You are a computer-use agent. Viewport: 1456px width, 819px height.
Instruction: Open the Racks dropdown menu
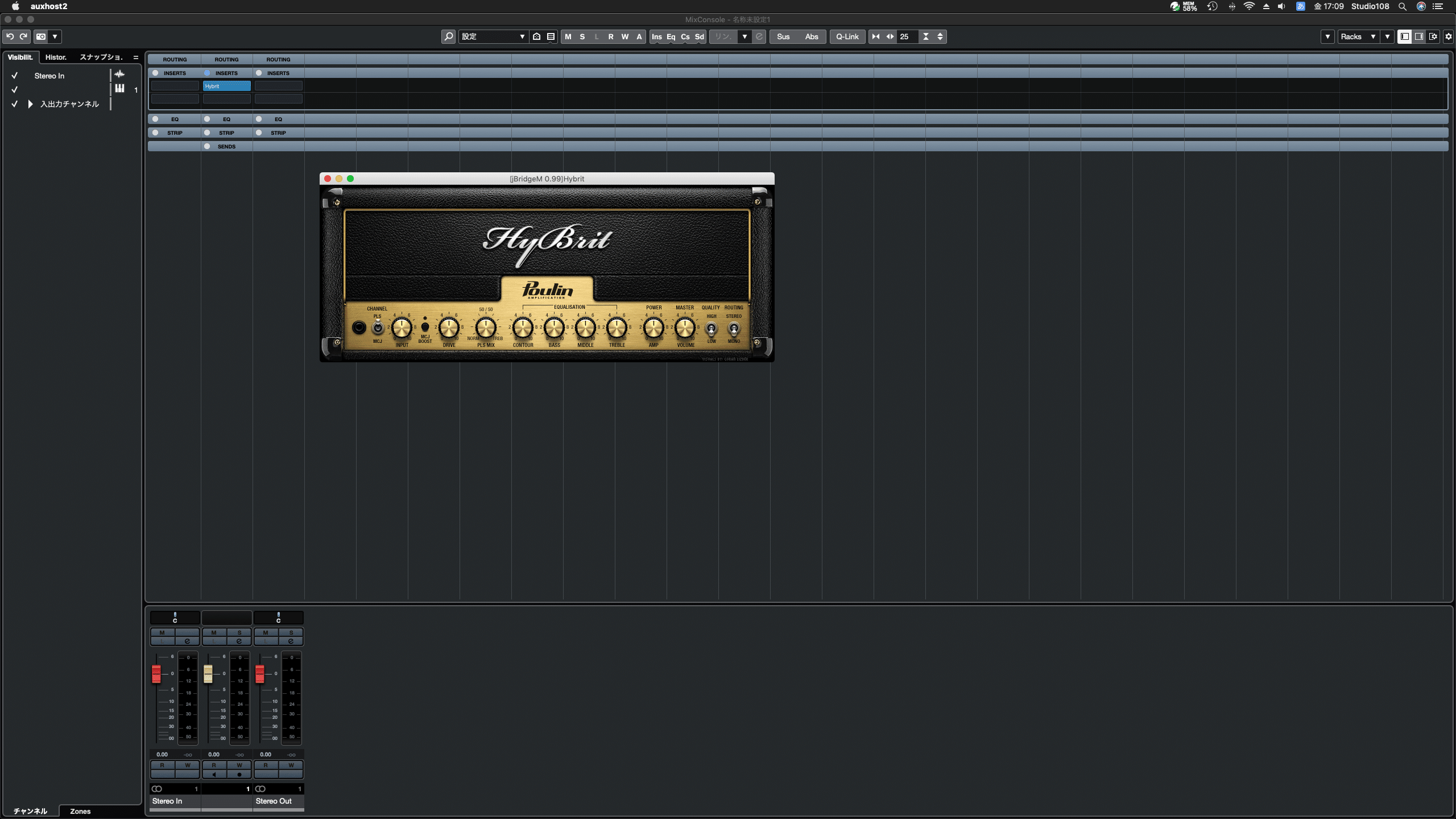tap(1359, 36)
